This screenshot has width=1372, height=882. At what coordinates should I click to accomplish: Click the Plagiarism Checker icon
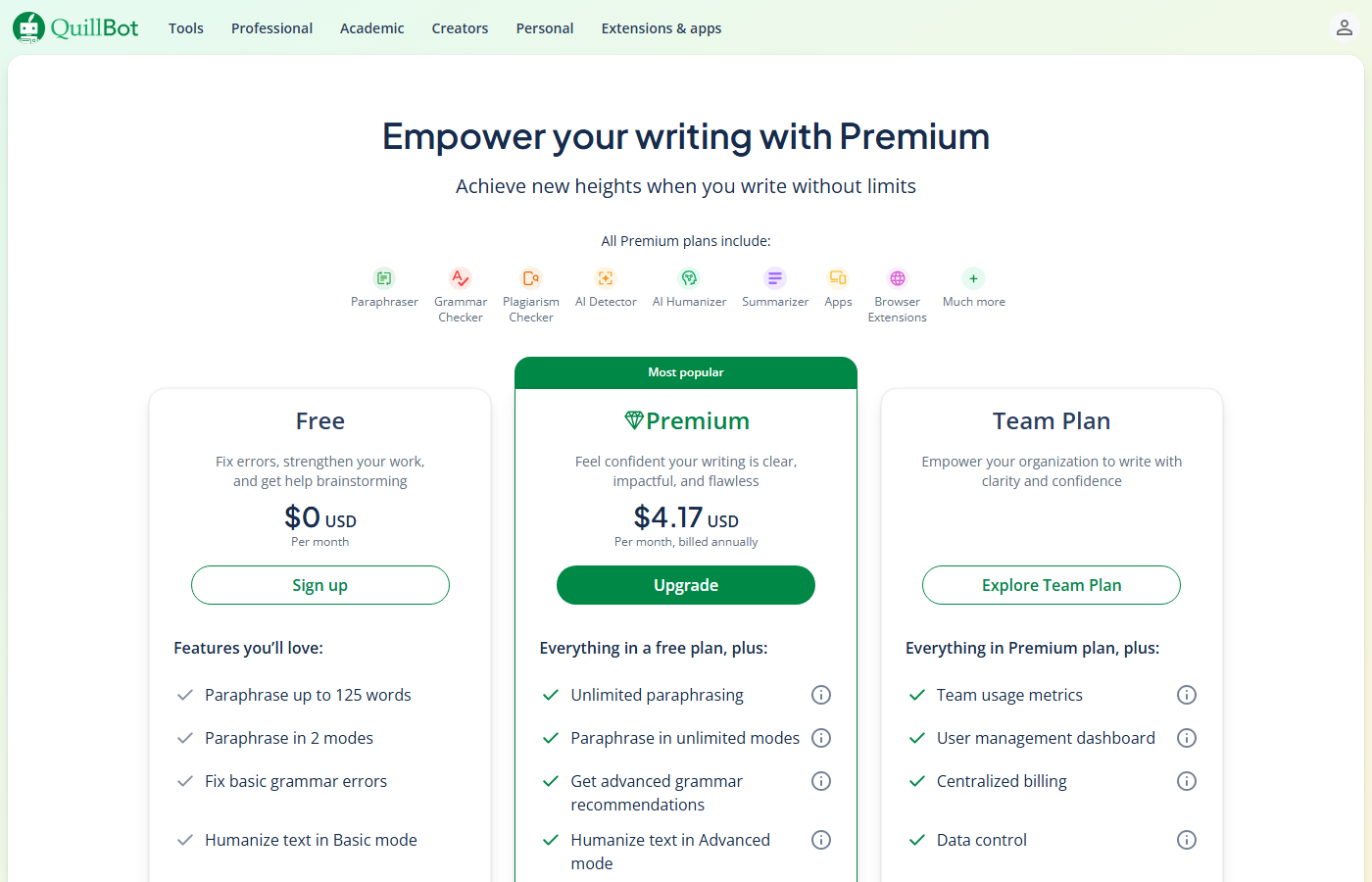[530, 277]
